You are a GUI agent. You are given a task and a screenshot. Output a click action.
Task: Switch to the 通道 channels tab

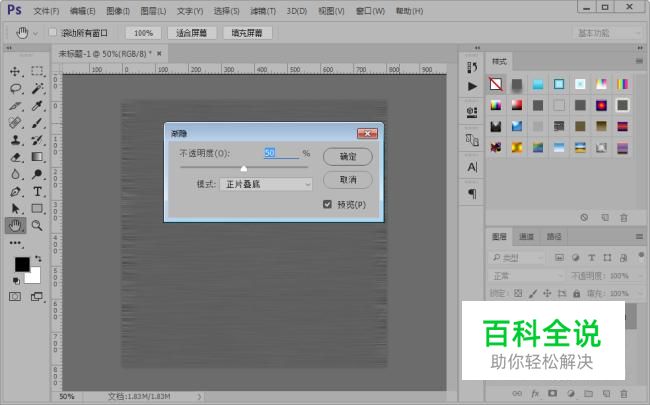[x=526, y=237]
